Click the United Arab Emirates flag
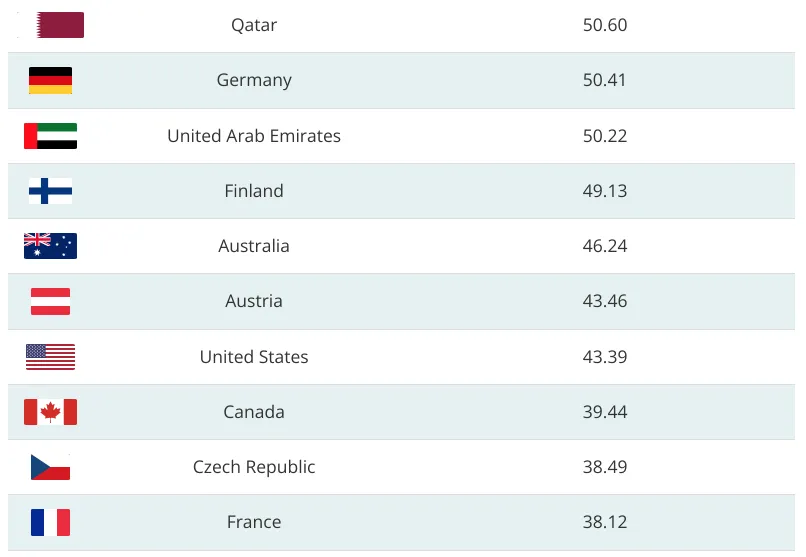 click(50, 136)
